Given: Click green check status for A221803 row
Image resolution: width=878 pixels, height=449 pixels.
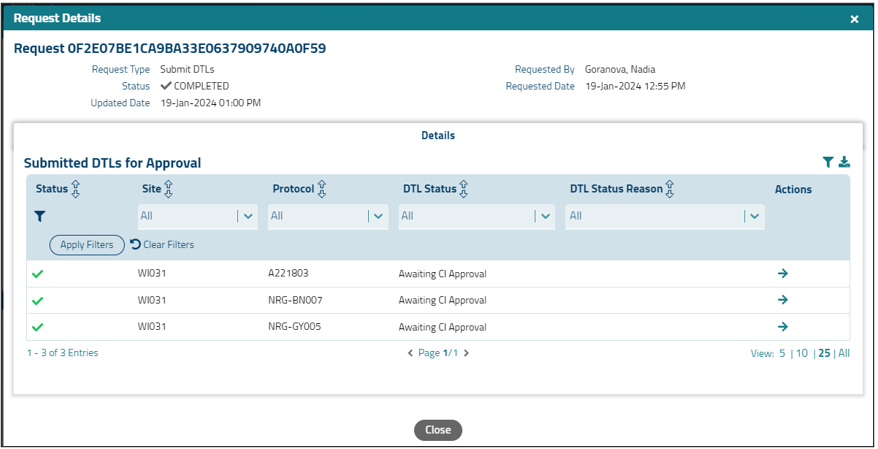Looking at the screenshot, I should coord(38,274).
